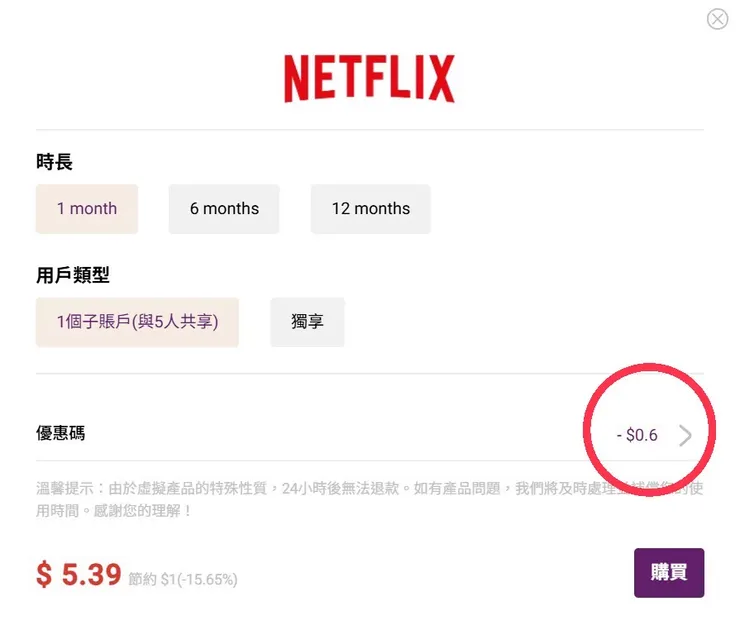Choose the 獨享 user type
This screenshot has height=625, width=740.
[307, 322]
